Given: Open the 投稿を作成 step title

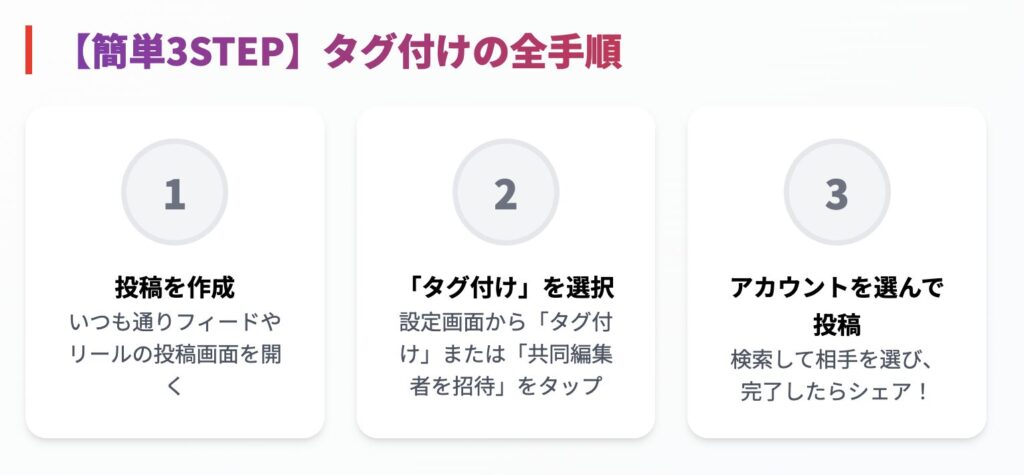Looking at the screenshot, I should pos(174,287).
